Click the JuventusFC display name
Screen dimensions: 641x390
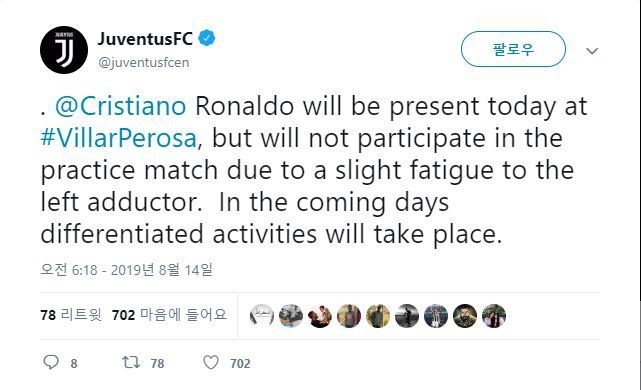click(x=145, y=39)
